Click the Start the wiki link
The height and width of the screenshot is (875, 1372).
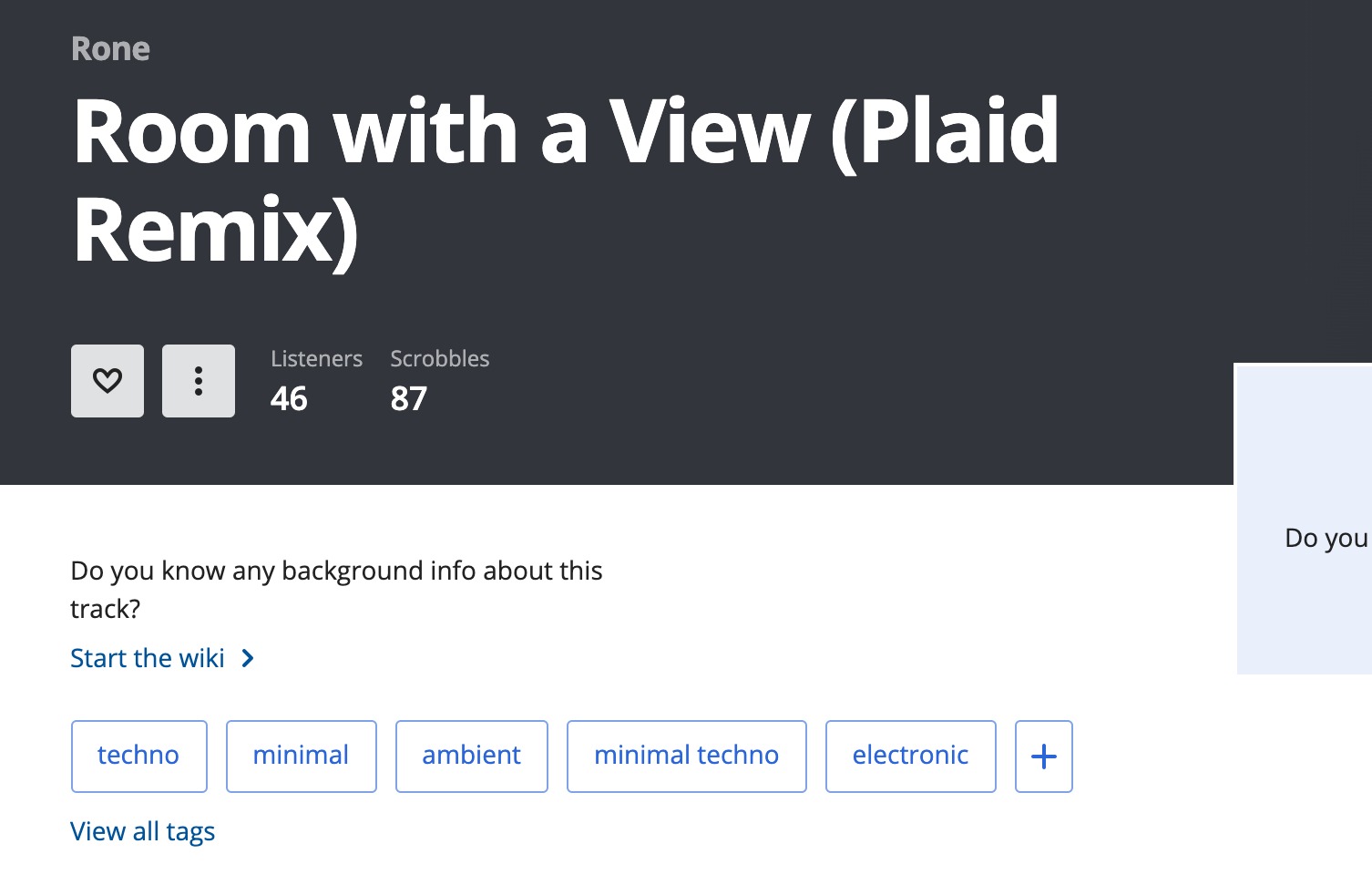[148, 658]
